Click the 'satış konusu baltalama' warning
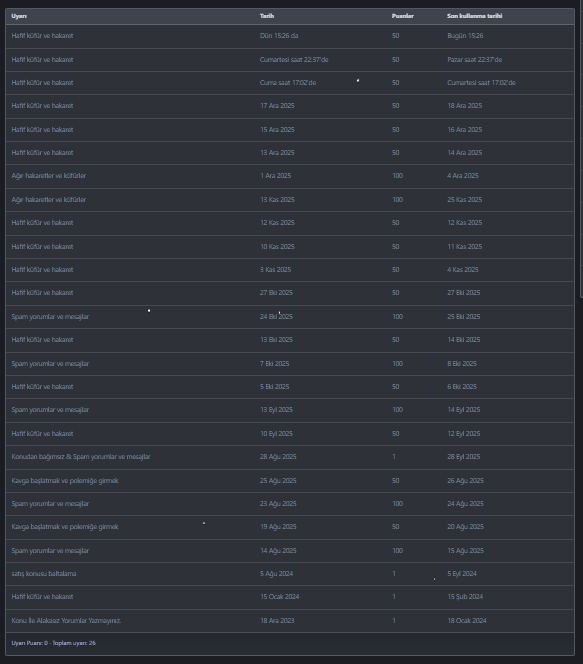The image size is (583, 664). coord(290,574)
